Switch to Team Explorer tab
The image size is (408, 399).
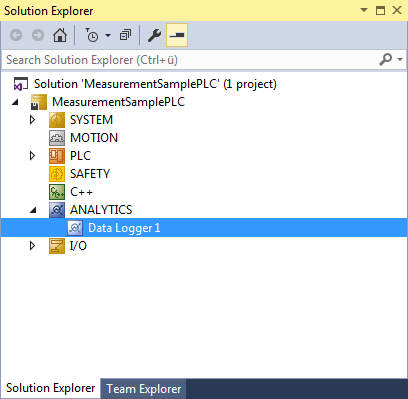(x=144, y=389)
